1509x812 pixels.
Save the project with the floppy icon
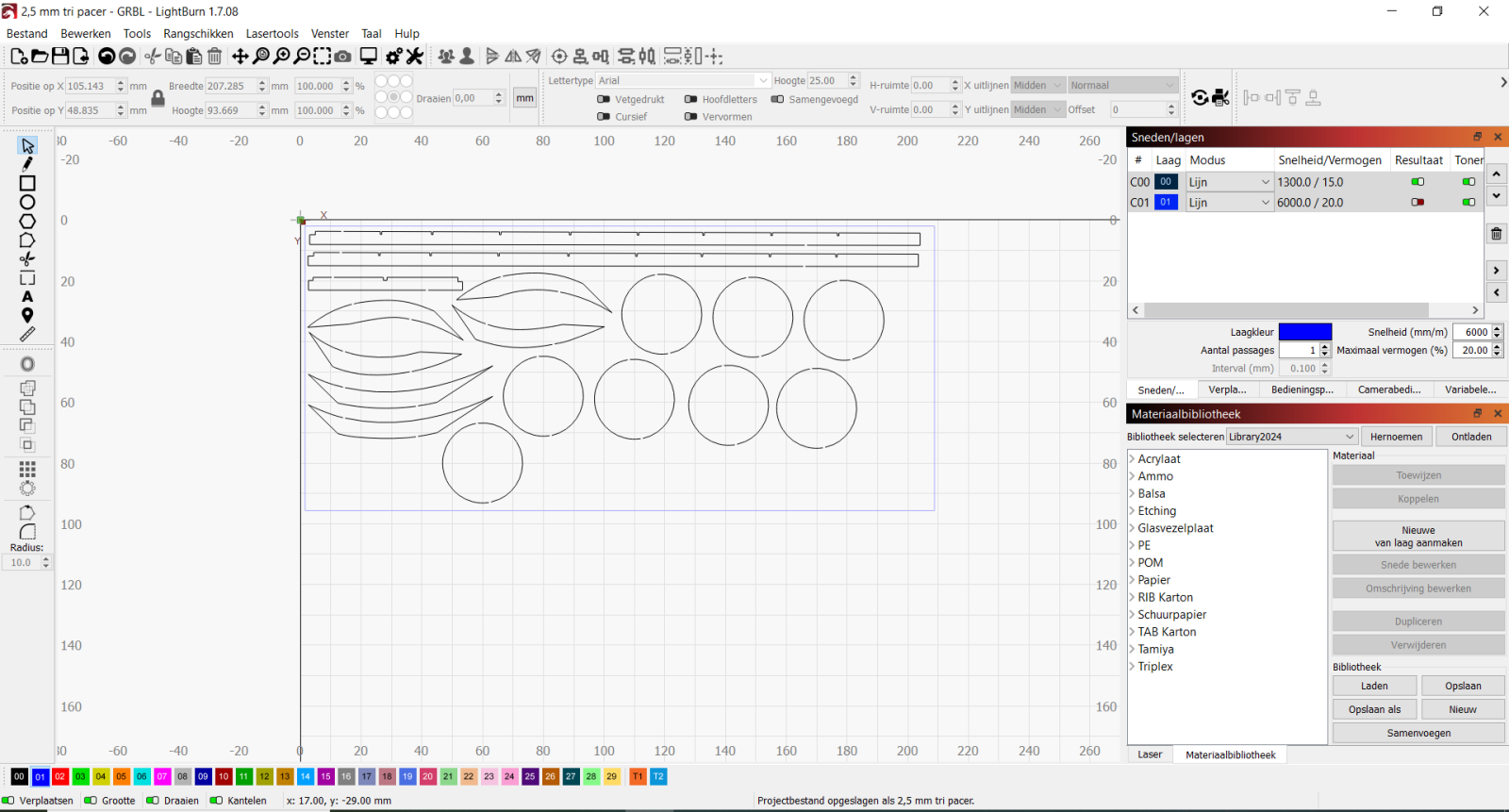(60, 57)
